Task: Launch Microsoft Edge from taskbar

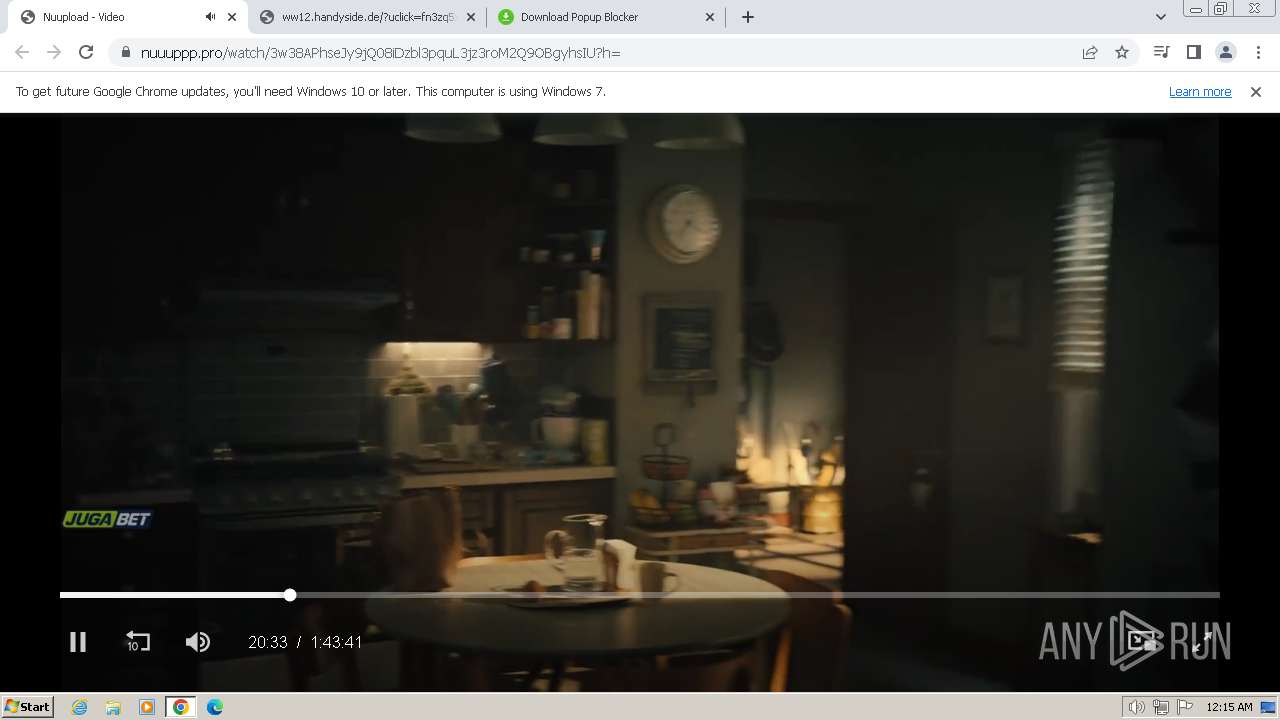Action: tap(215, 707)
